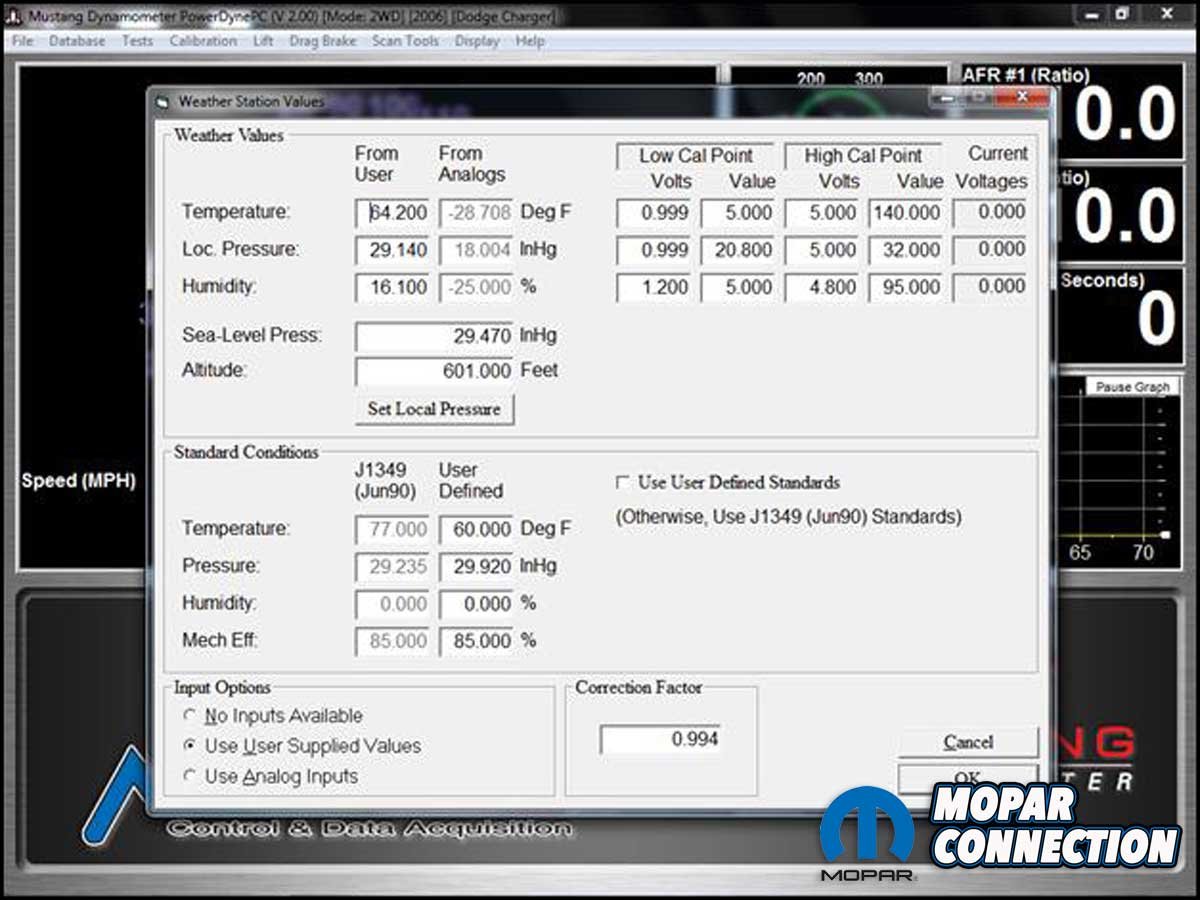Viewport: 1200px width, 900px height.
Task: Enable Use User Defined Standards checkbox
Action: pyautogui.click(x=622, y=483)
